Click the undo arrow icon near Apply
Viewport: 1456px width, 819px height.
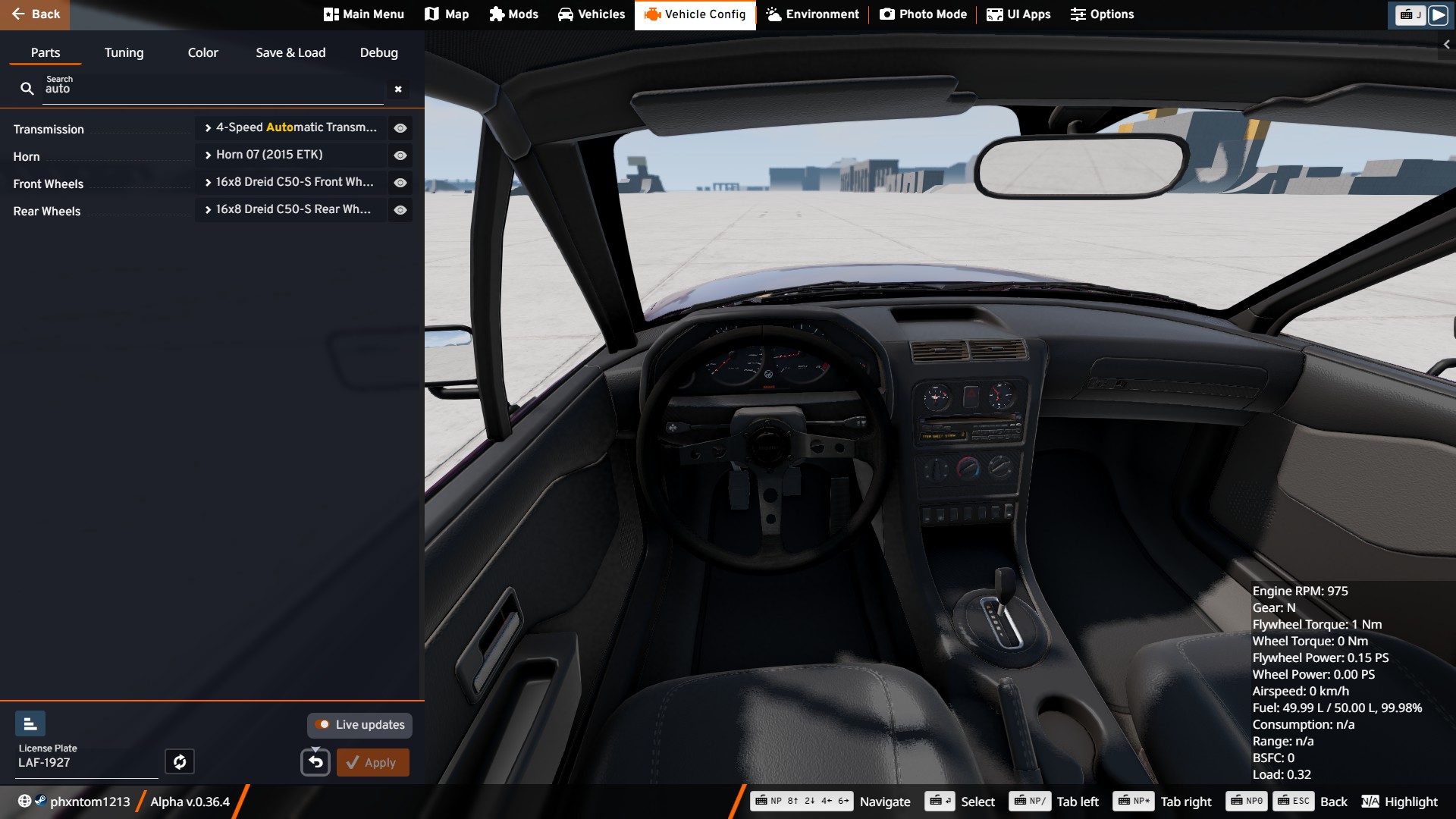(315, 762)
